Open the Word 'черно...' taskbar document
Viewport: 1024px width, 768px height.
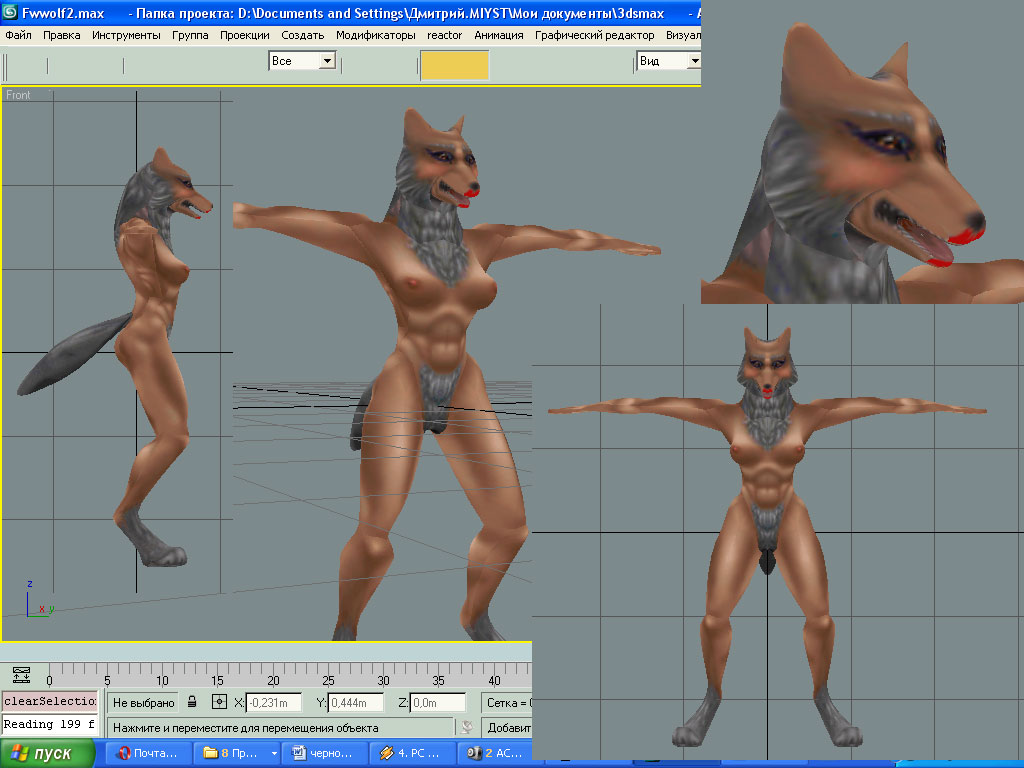(x=324, y=753)
